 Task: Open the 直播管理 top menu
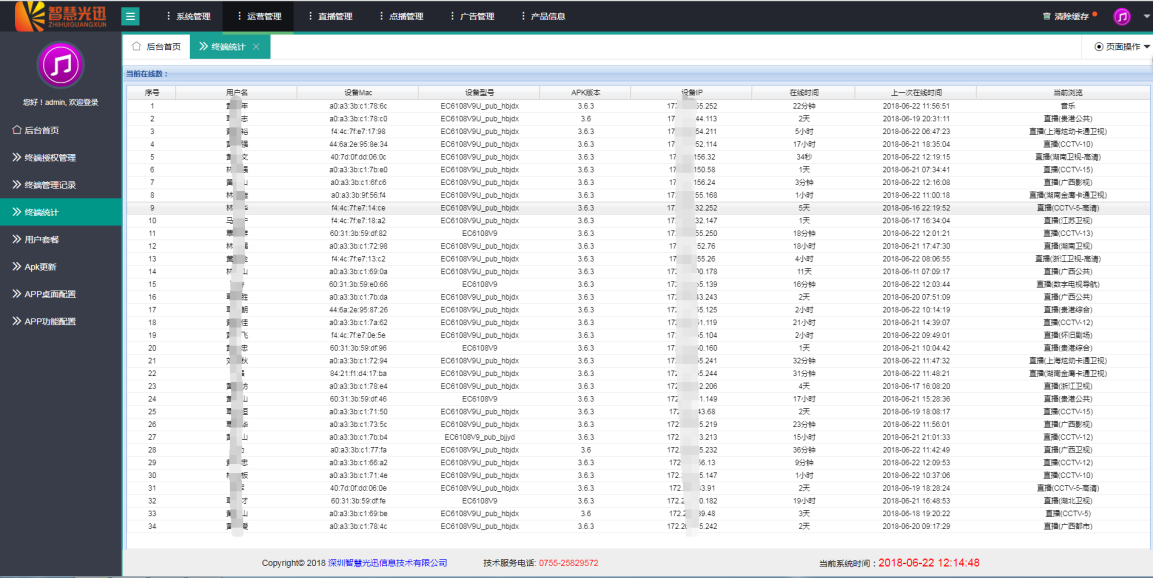click(330, 16)
